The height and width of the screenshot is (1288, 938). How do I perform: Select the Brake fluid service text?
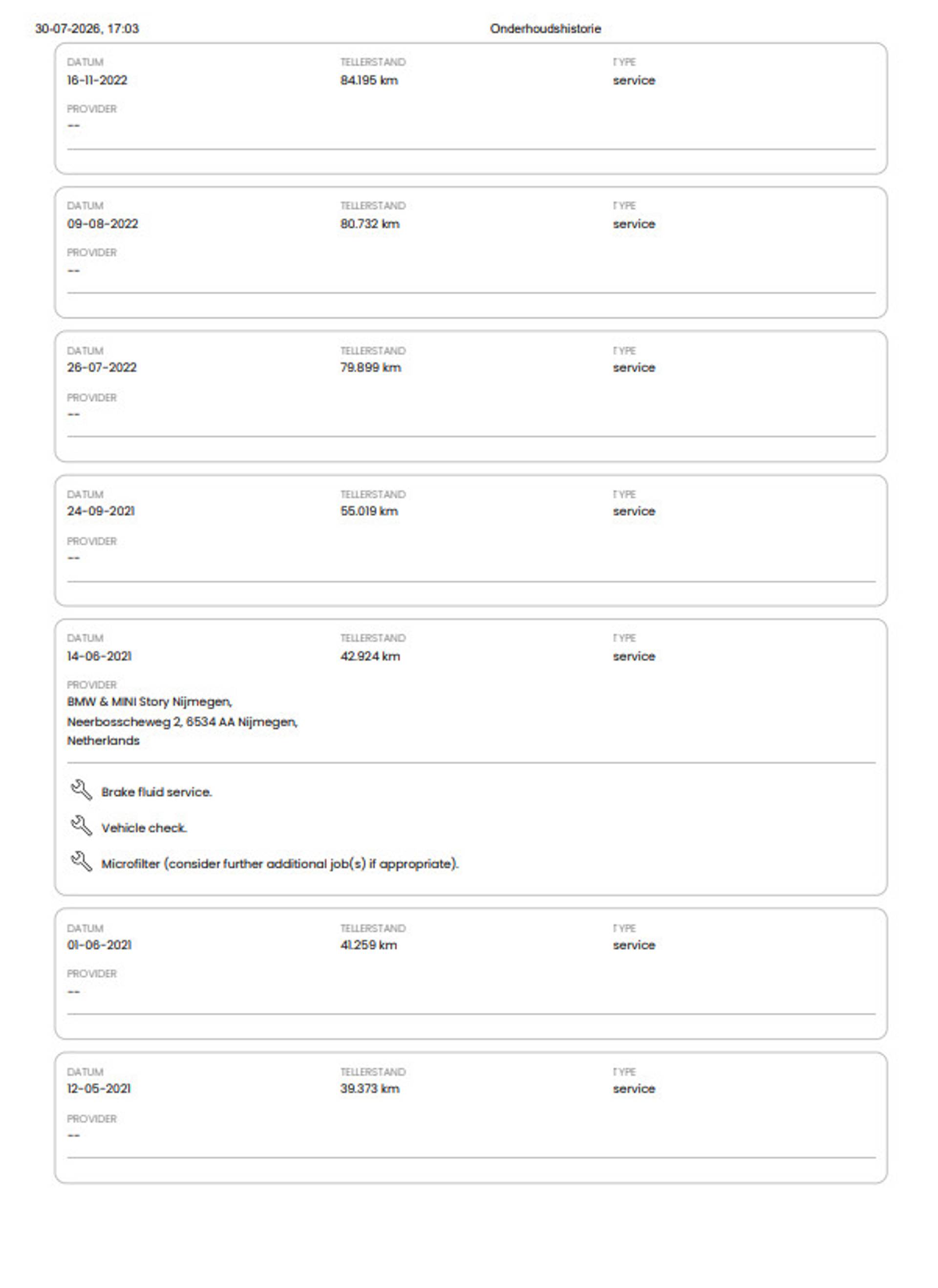[157, 792]
